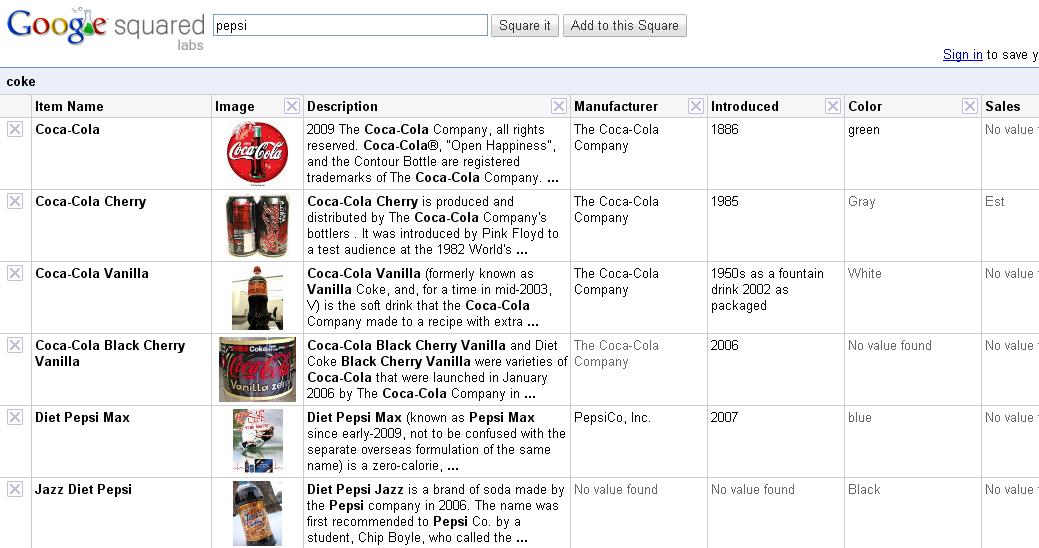
Task: Click the Google Squared labs logo
Action: pyautogui.click(x=105, y=29)
